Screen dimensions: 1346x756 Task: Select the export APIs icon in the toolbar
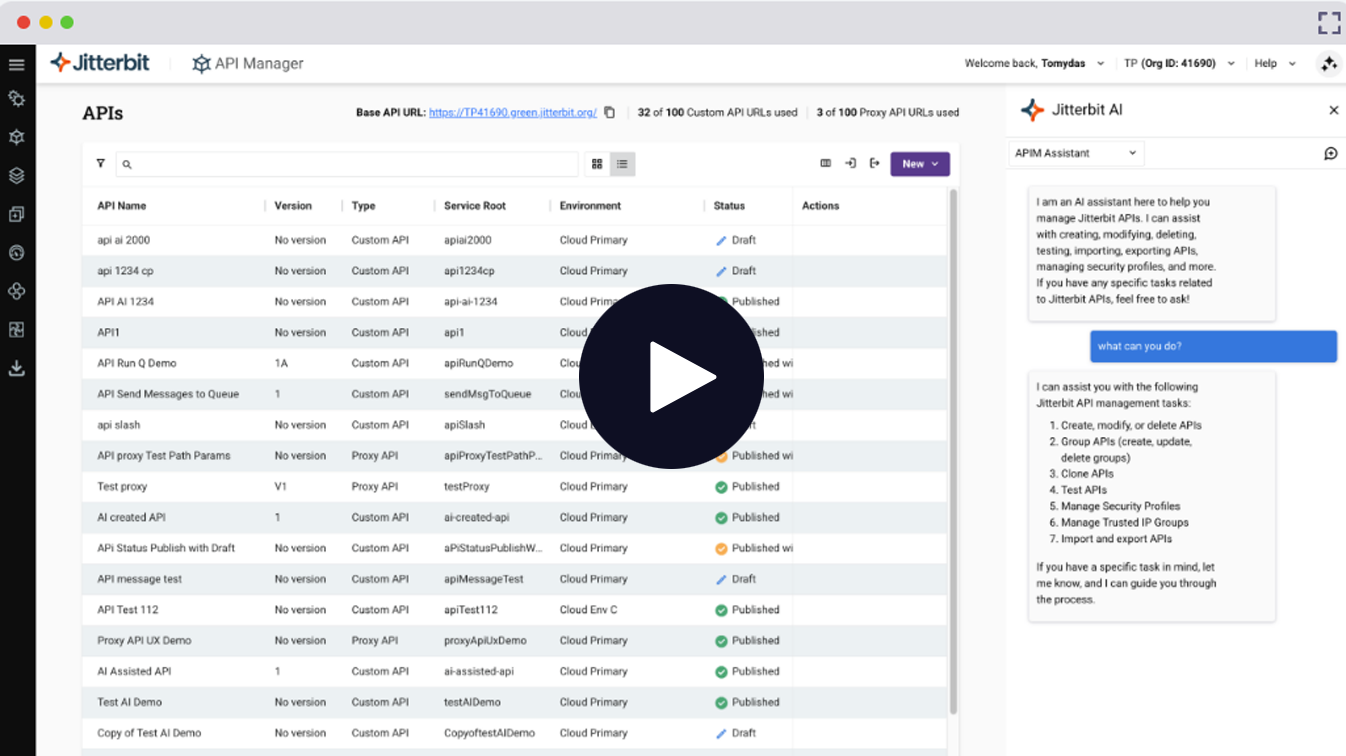point(874,164)
